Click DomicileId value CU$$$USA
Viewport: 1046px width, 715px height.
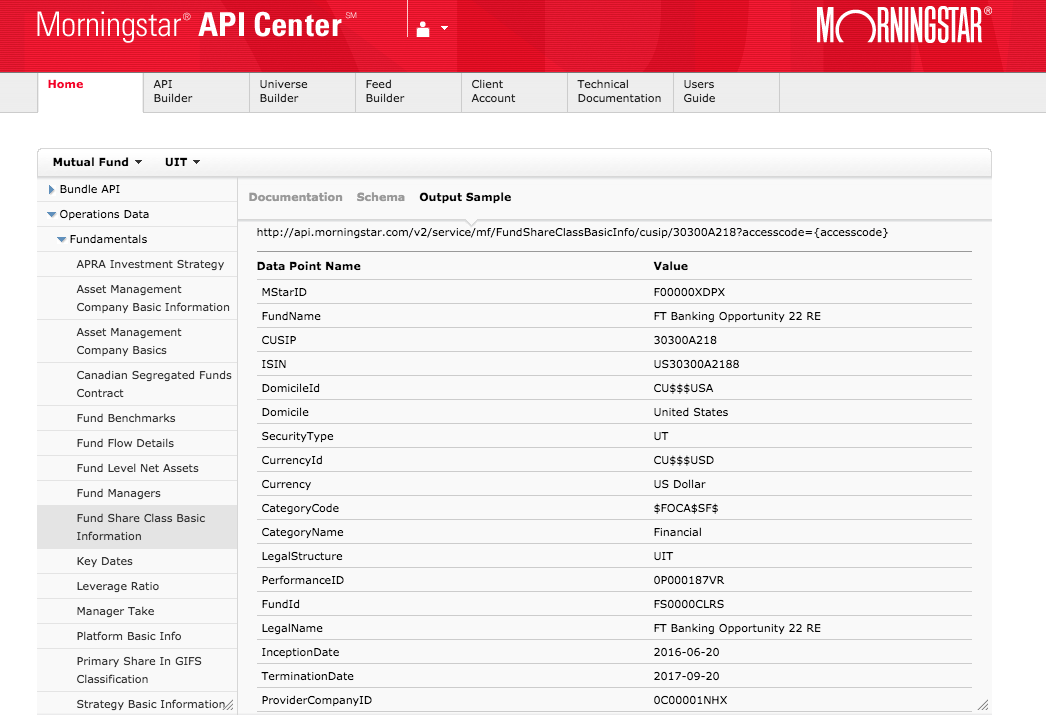(x=683, y=388)
